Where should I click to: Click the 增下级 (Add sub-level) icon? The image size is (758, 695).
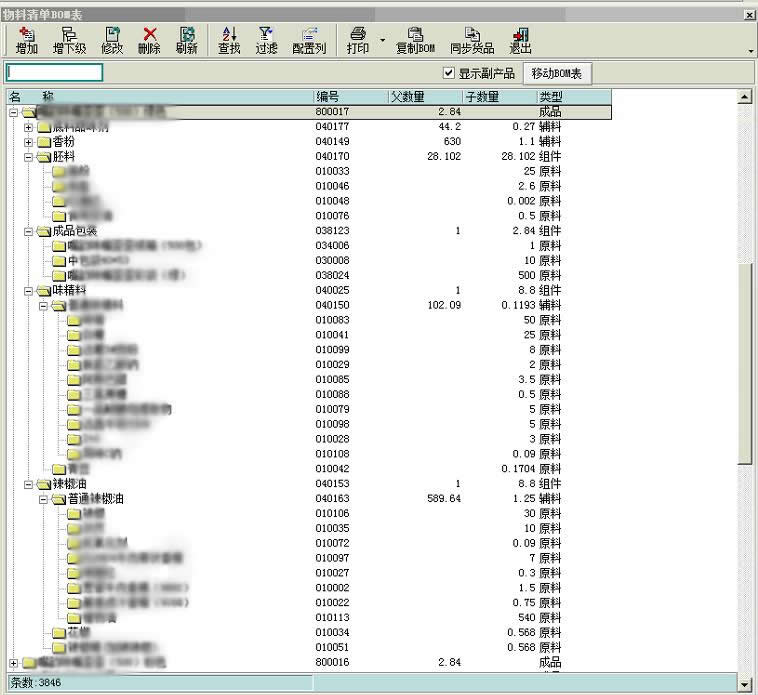point(69,40)
